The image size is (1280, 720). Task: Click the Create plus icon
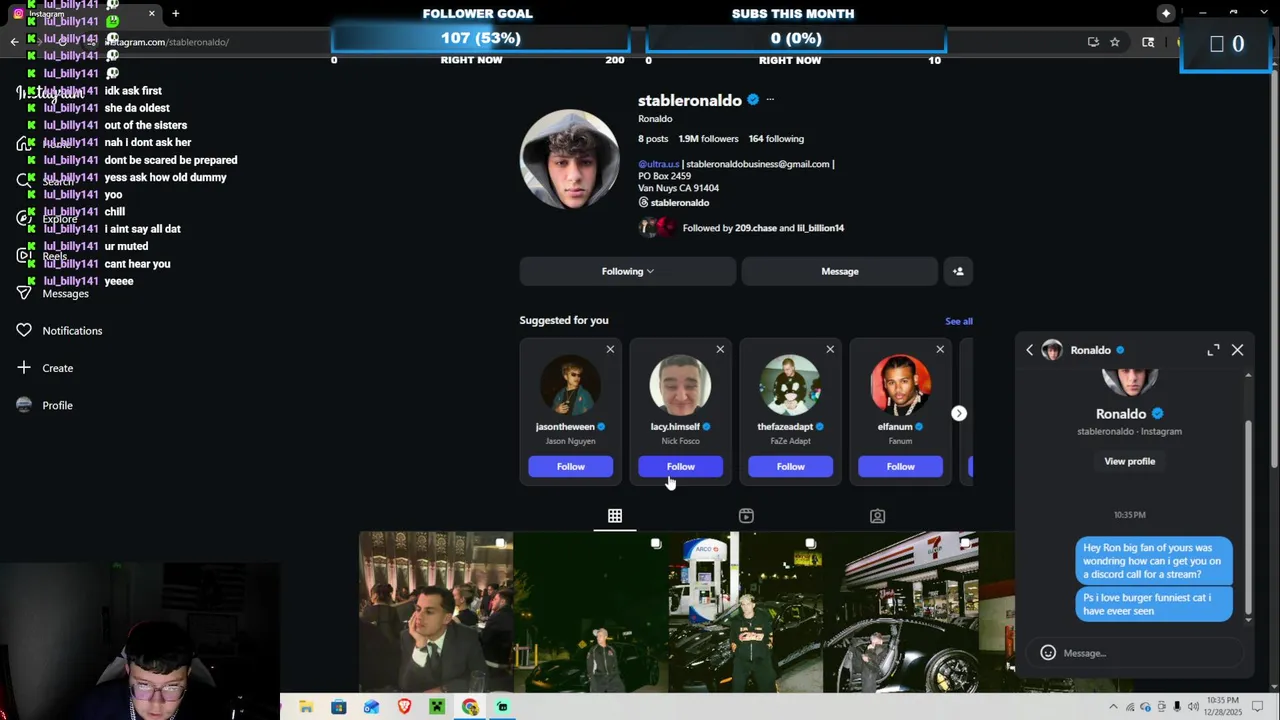pos(24,368)
